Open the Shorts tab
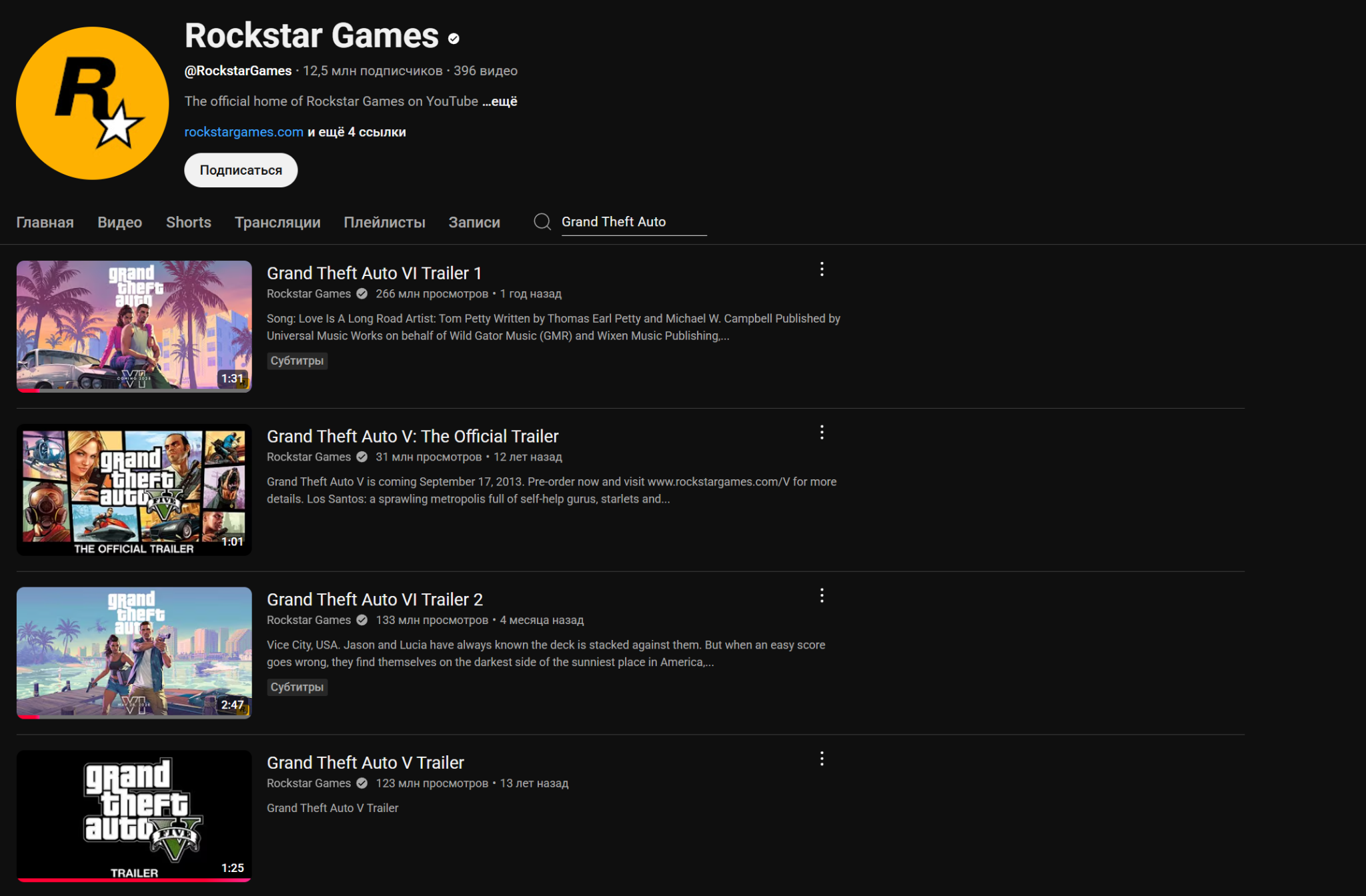 point(188,223)
